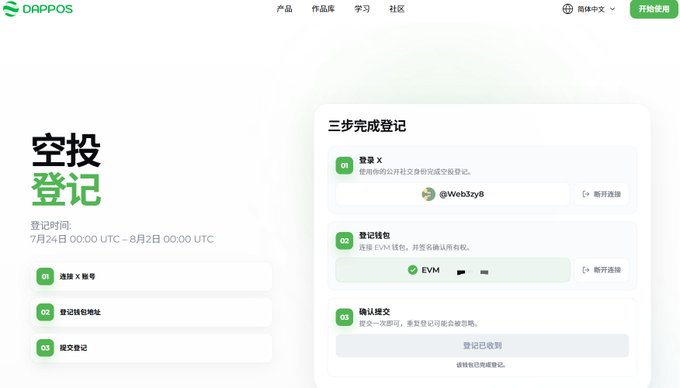Select the 登记钱包地址 step
The height and width of the screenshot is (388, 680).
tap(152, 312)
